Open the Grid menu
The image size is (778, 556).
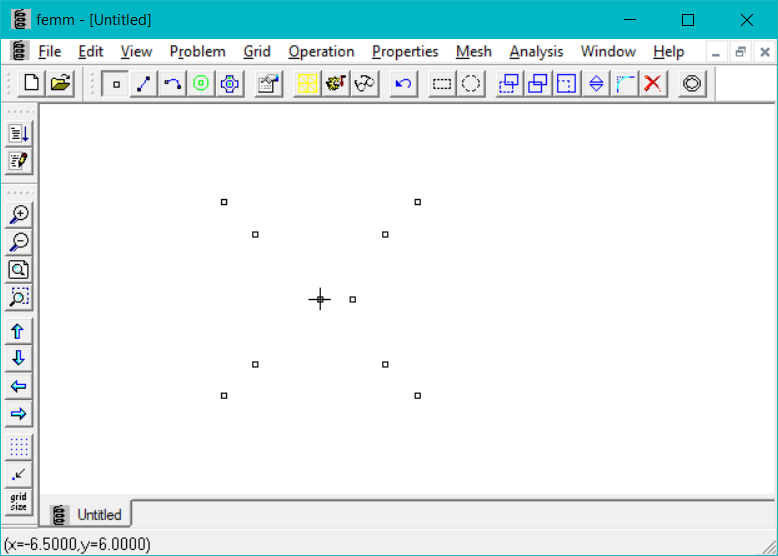coord(257,52)
